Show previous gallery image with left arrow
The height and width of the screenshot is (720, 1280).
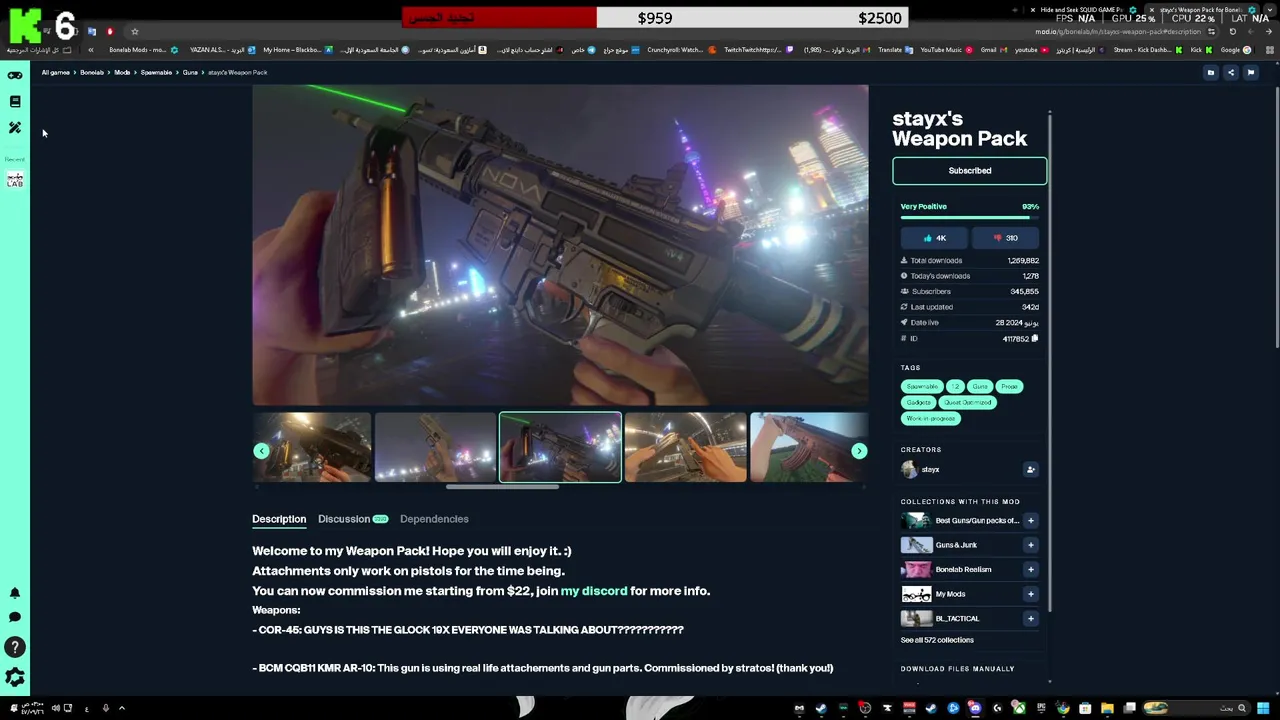pos(261,451)
